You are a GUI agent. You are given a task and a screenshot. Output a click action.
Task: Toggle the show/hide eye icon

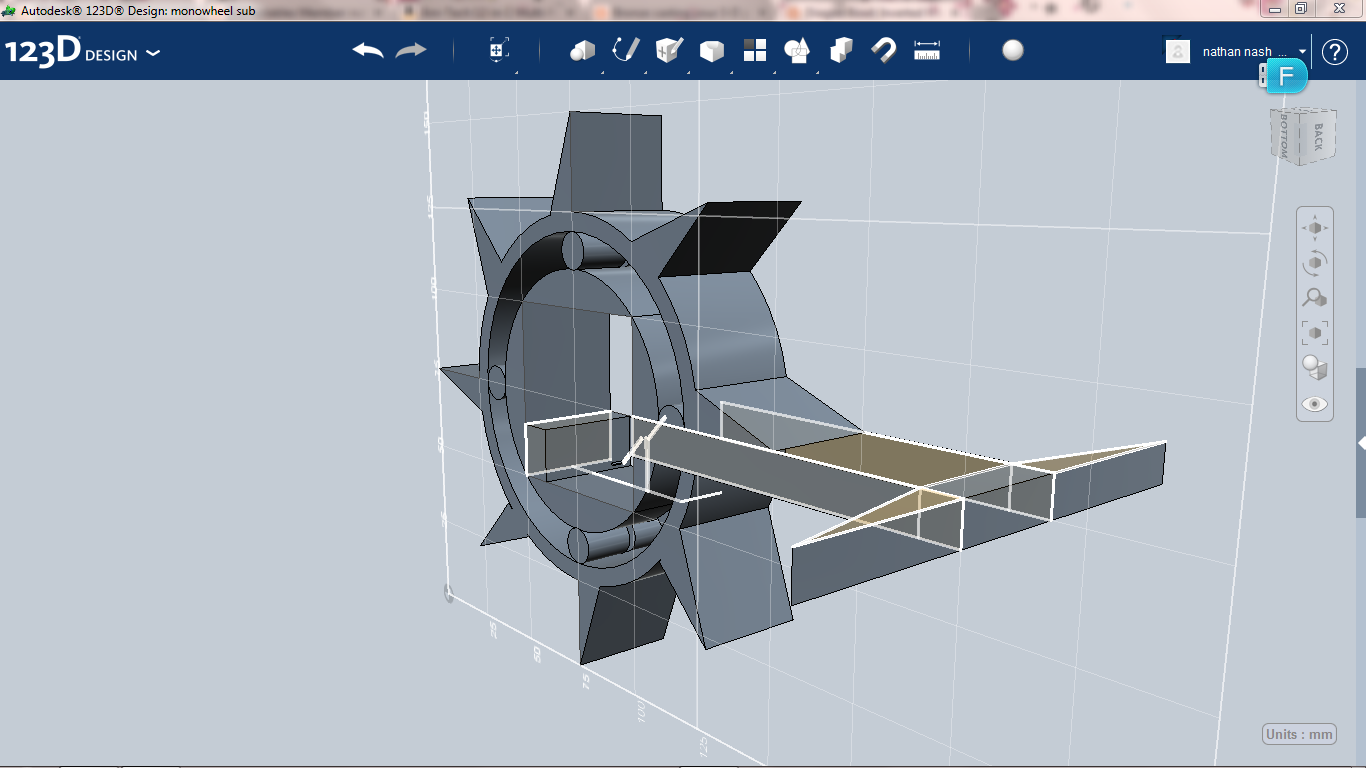click(x=1315, y=404)
